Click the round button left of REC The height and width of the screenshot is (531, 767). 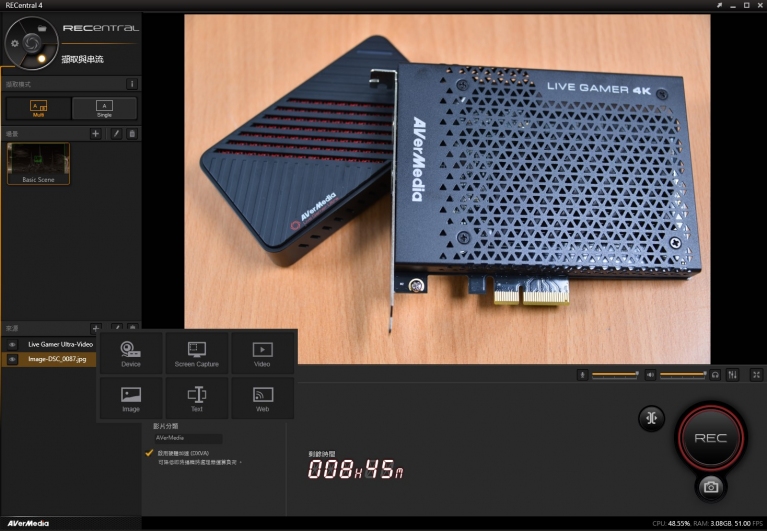[651, 418]
